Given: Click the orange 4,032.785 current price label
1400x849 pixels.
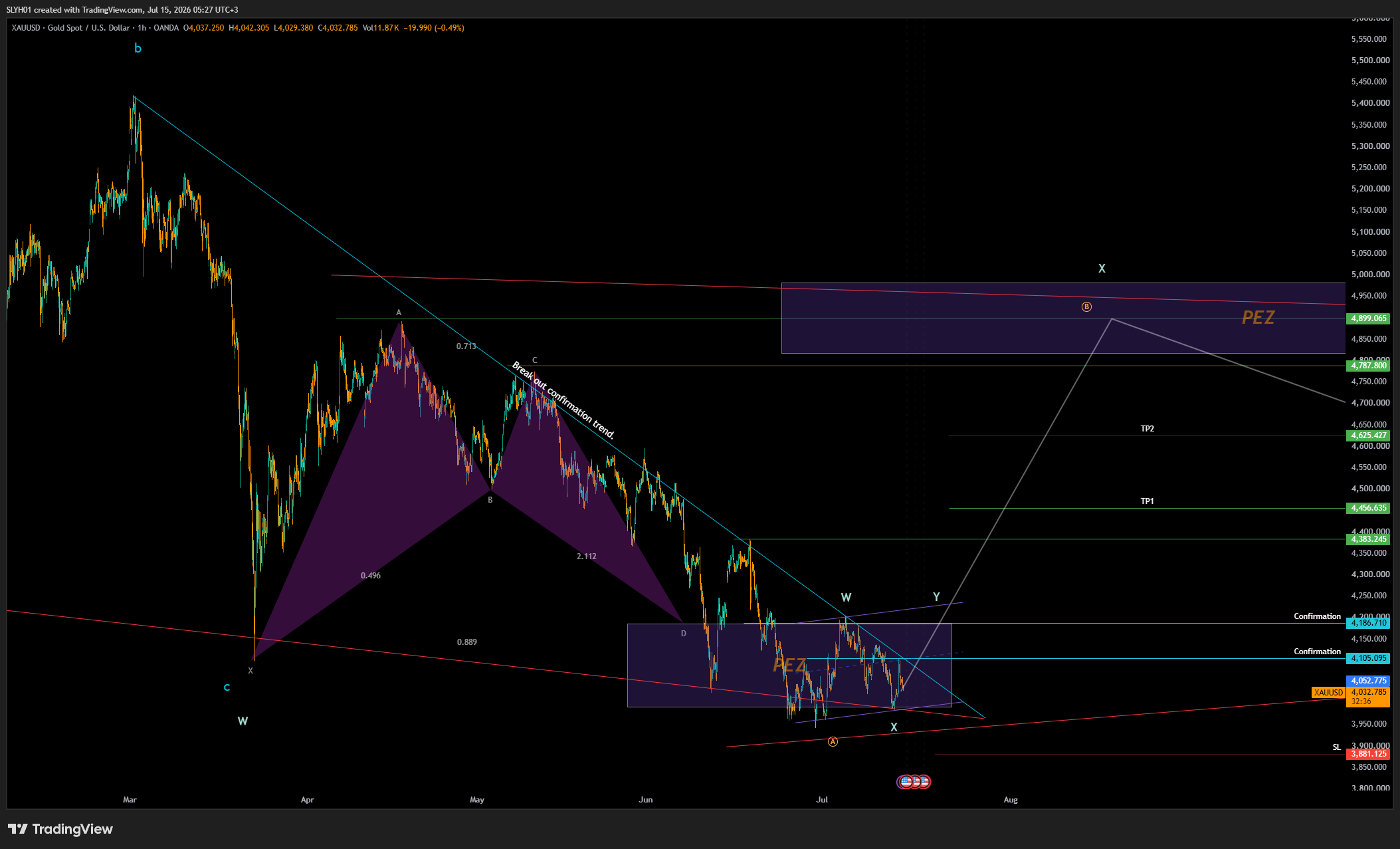Looking at the screenshot, I should click(x=1369, y=692).
